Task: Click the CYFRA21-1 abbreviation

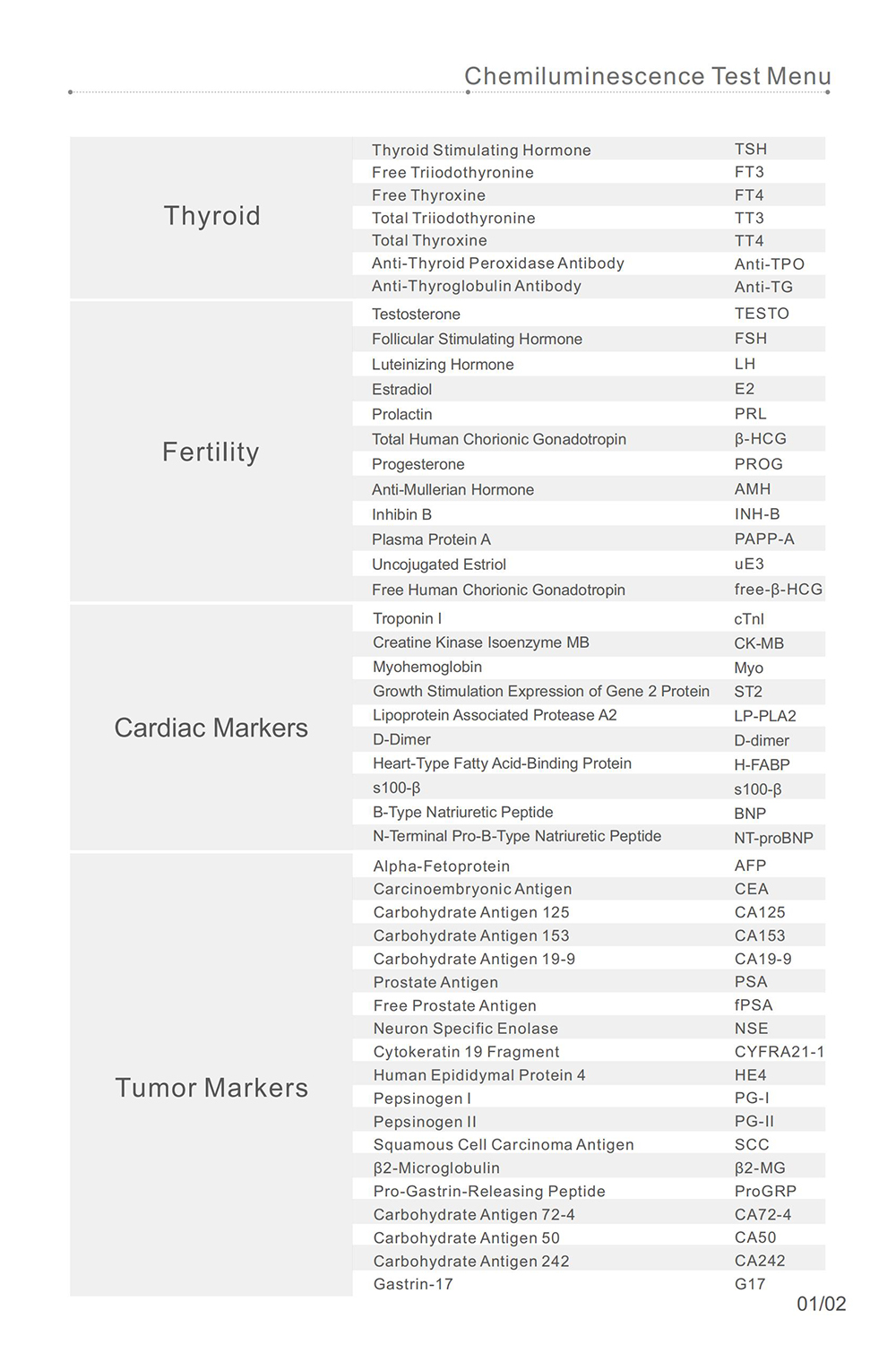Action: (779, 1052)
